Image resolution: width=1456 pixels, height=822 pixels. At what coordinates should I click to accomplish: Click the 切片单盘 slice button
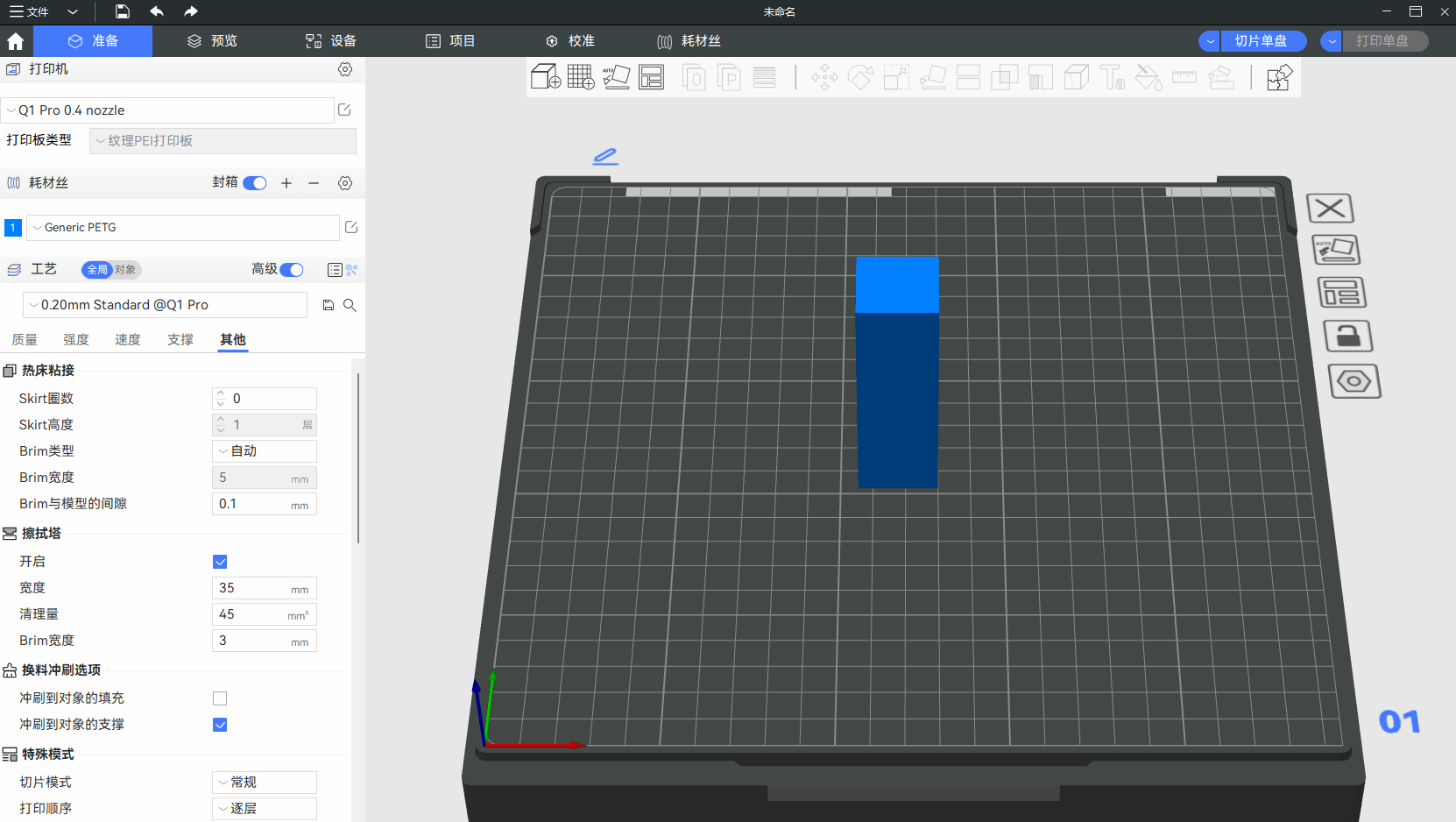[x=1261, y=41]
